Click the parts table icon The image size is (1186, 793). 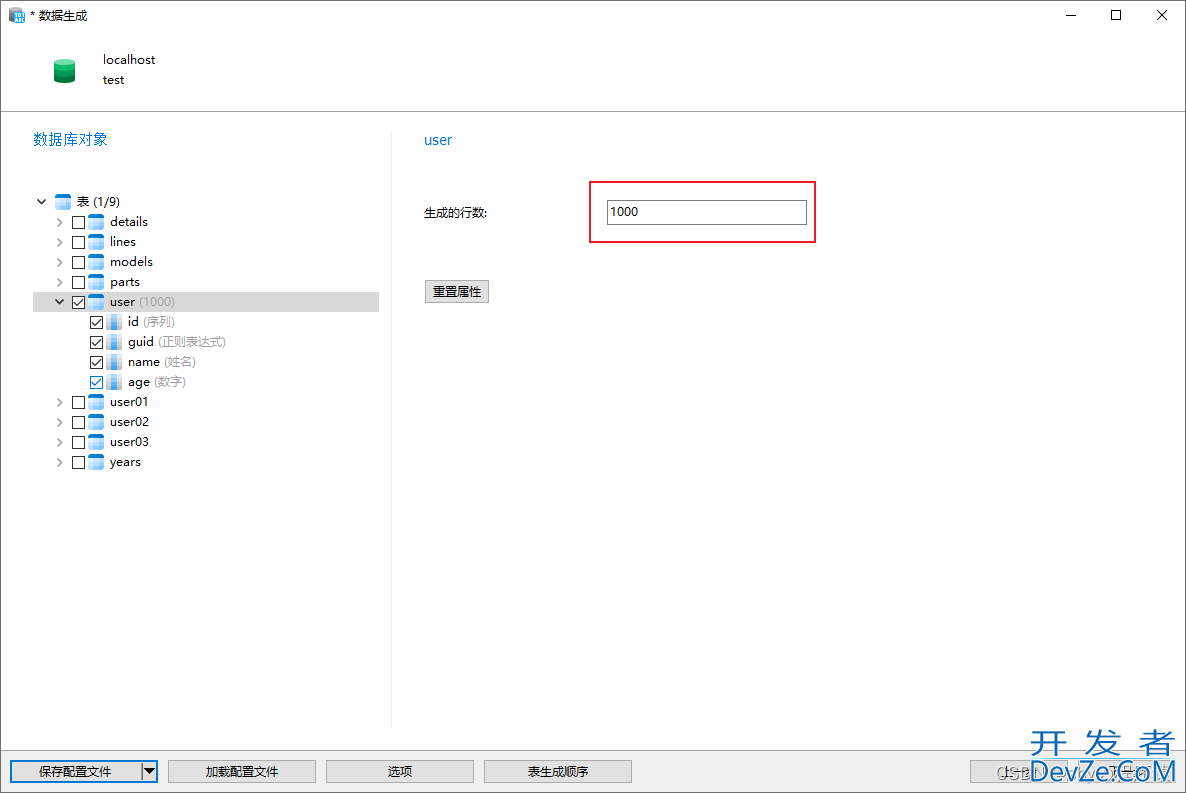point(96,282)
